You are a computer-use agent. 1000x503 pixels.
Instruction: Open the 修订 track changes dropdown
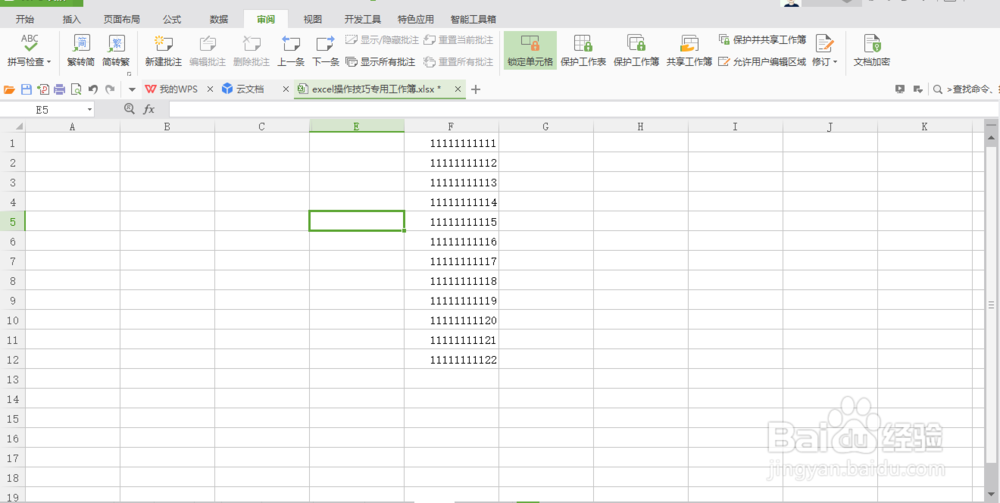(825, 50)
